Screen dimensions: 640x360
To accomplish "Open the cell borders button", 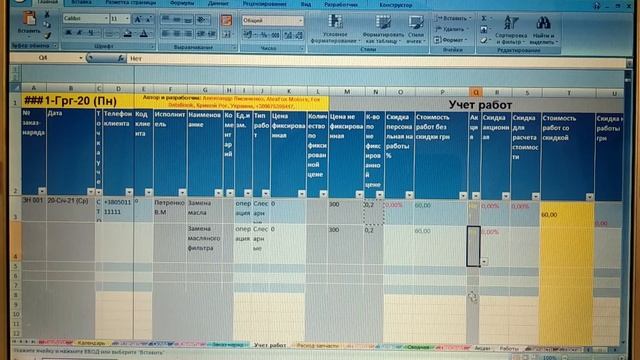I will click(109, 33).
